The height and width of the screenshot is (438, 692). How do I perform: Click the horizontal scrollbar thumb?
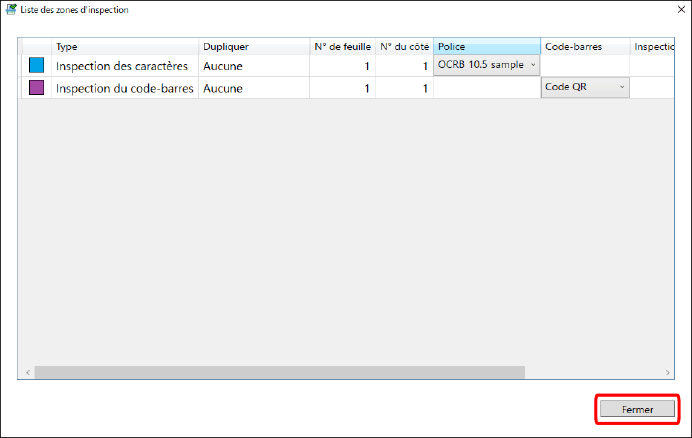point(278,372)
